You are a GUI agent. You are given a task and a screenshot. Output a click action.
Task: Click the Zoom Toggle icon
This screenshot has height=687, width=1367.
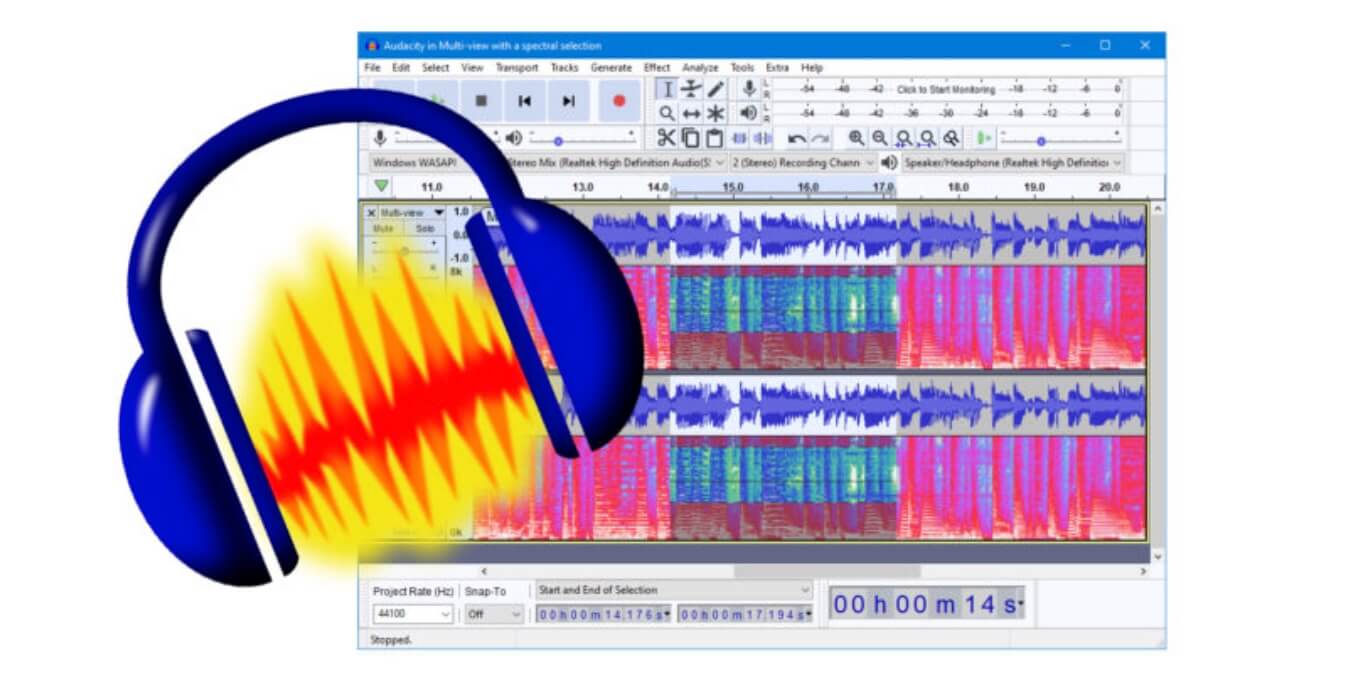point(951,138)
